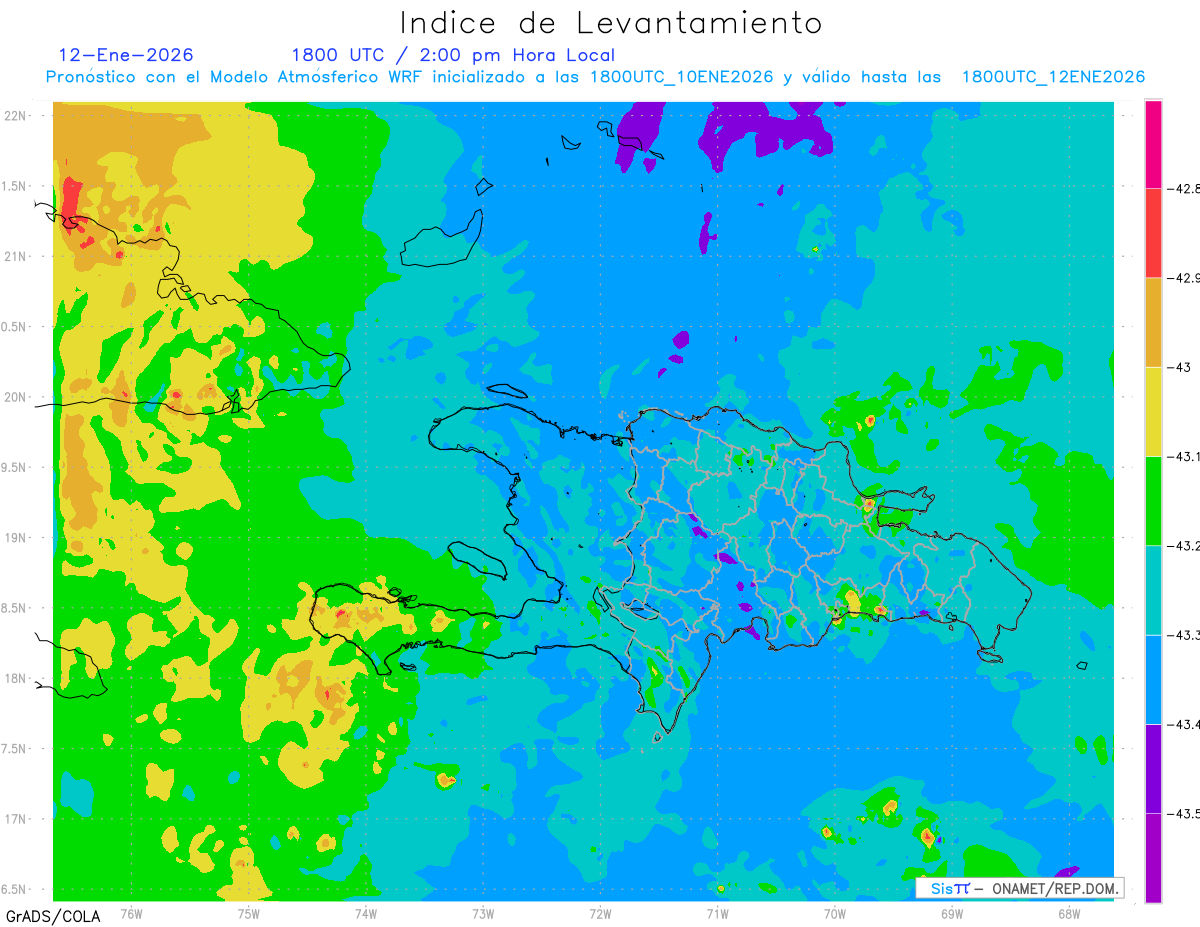The width and height of the screenshot is (1200, 927).
Task: Click the '73W' longitude label
Action: pyautogui.click(x=483, y=913)
